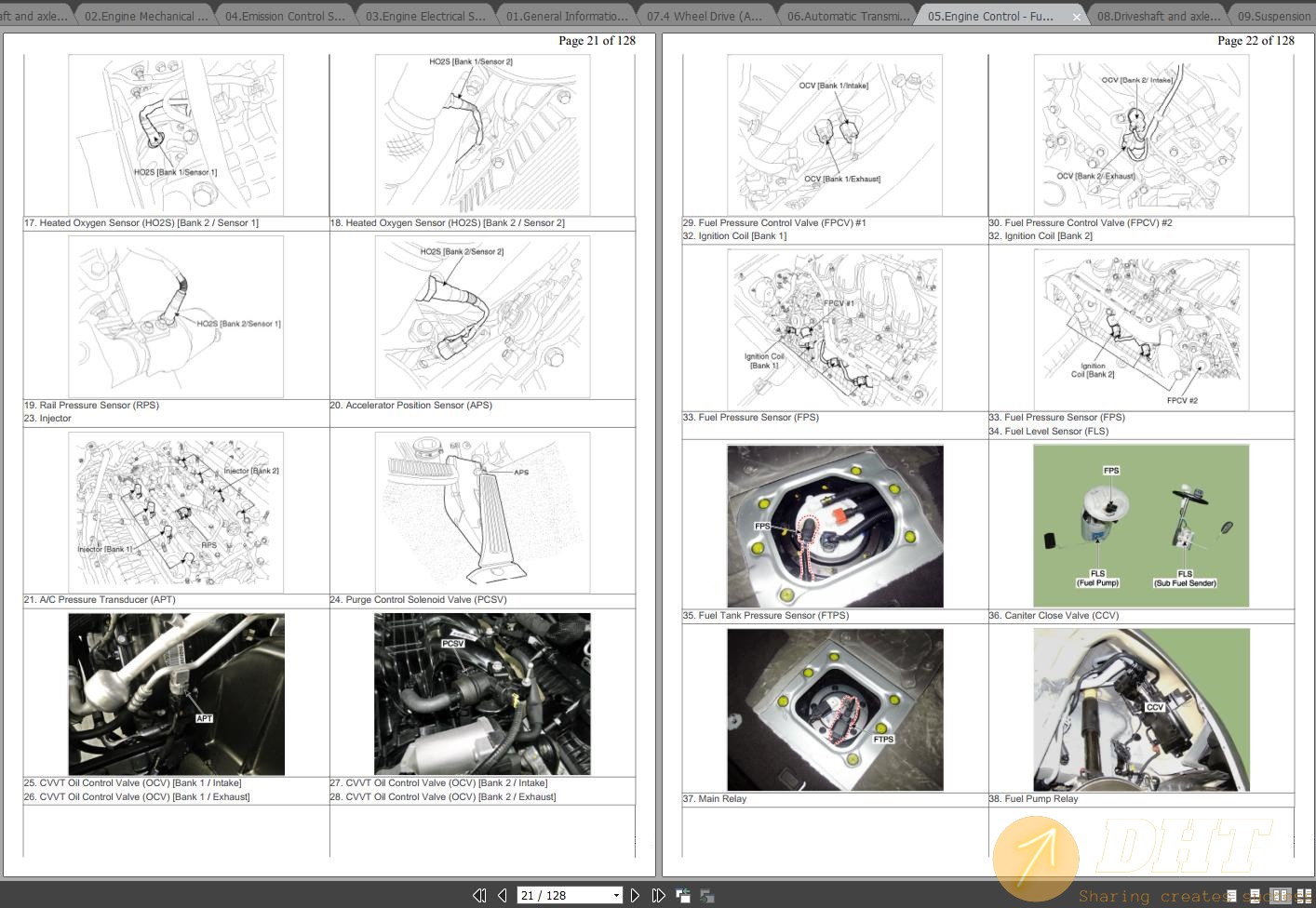Image resolution: width=1316 pixels, height=908 pixels.
Task: Open the 02.Engine Mechanical tab
Action: [146, 16]
